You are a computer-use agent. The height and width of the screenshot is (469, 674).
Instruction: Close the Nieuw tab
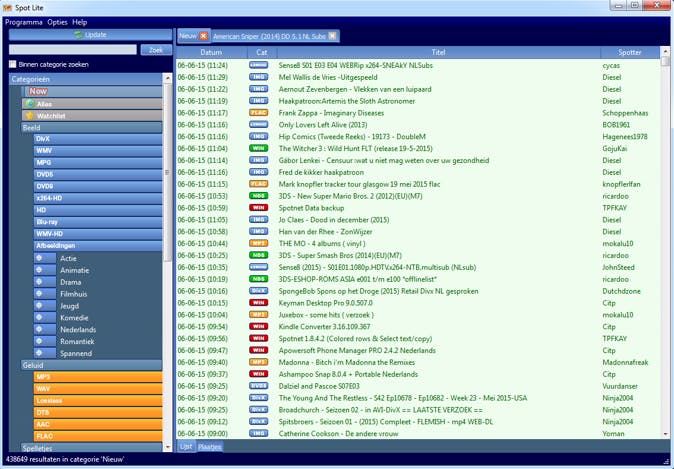click(204, 36)
